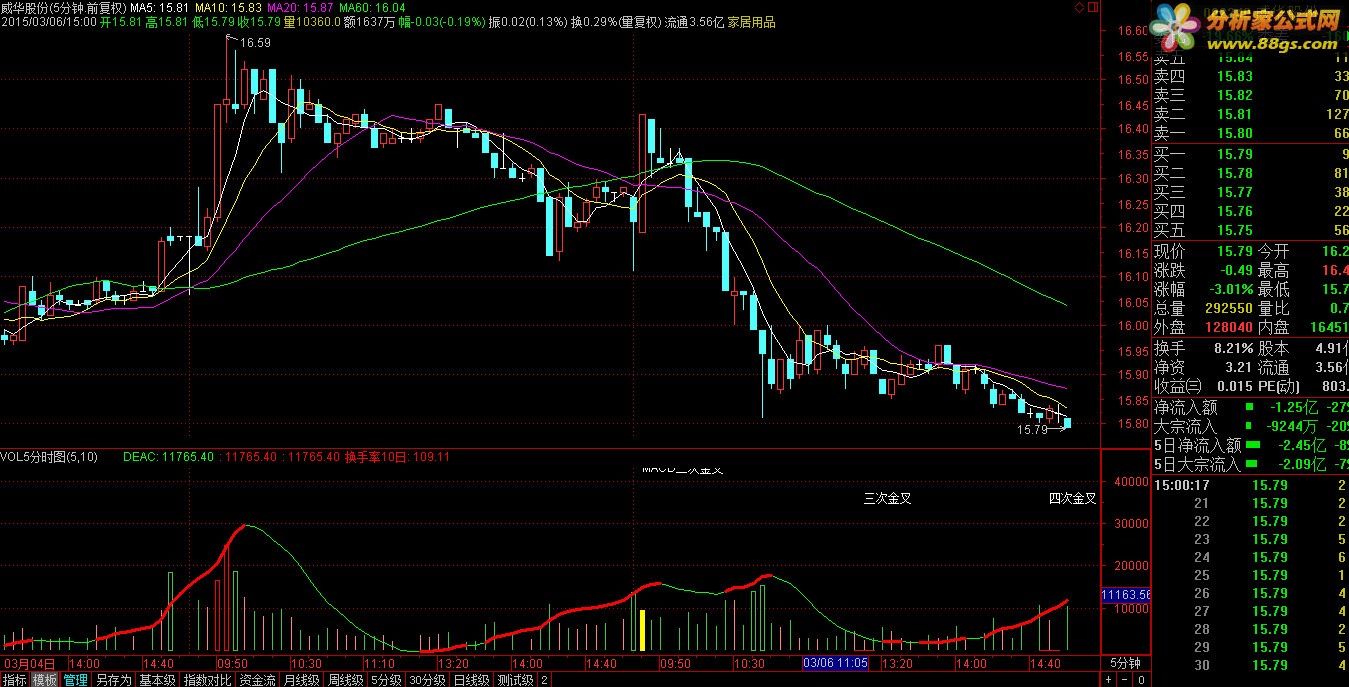Click the 11163.56 volume axis value marker
This screenshot has width=1349, height=687.
(x=1126, y=594)
